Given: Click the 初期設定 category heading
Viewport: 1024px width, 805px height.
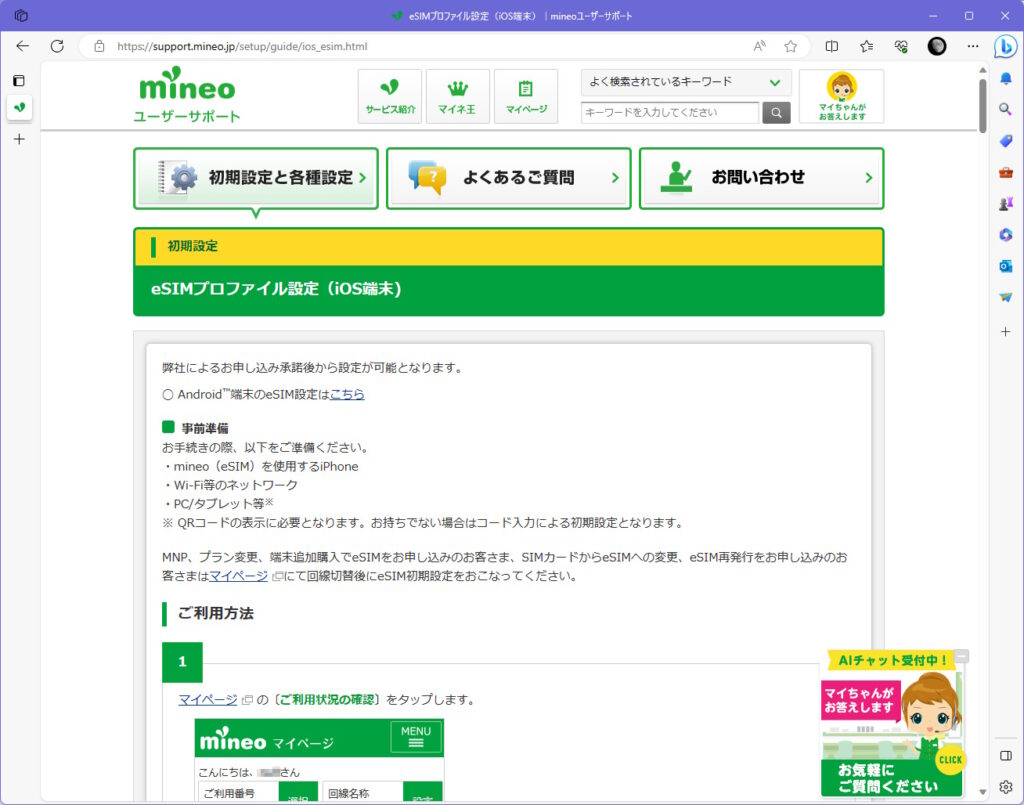Looking at the screenshot, I should tap(193, 246).
